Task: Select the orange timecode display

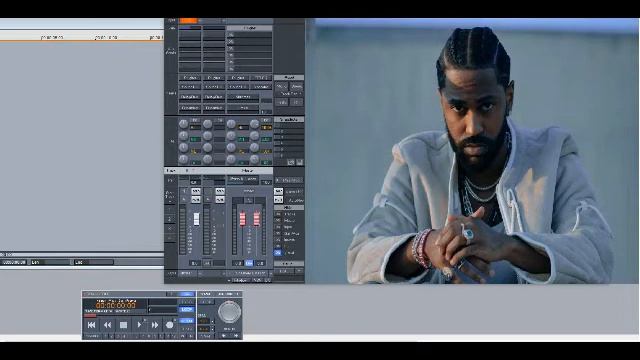Action: coord(116,305)
